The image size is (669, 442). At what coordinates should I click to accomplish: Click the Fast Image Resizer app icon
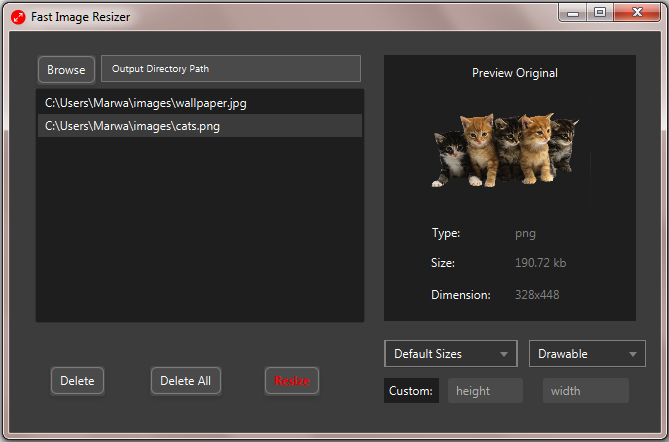point(18,17)
